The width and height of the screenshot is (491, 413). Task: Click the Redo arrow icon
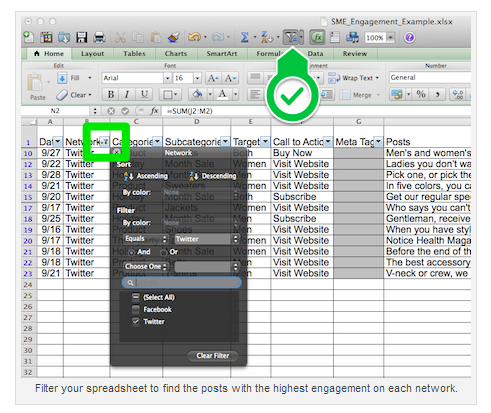click(217, 37)
